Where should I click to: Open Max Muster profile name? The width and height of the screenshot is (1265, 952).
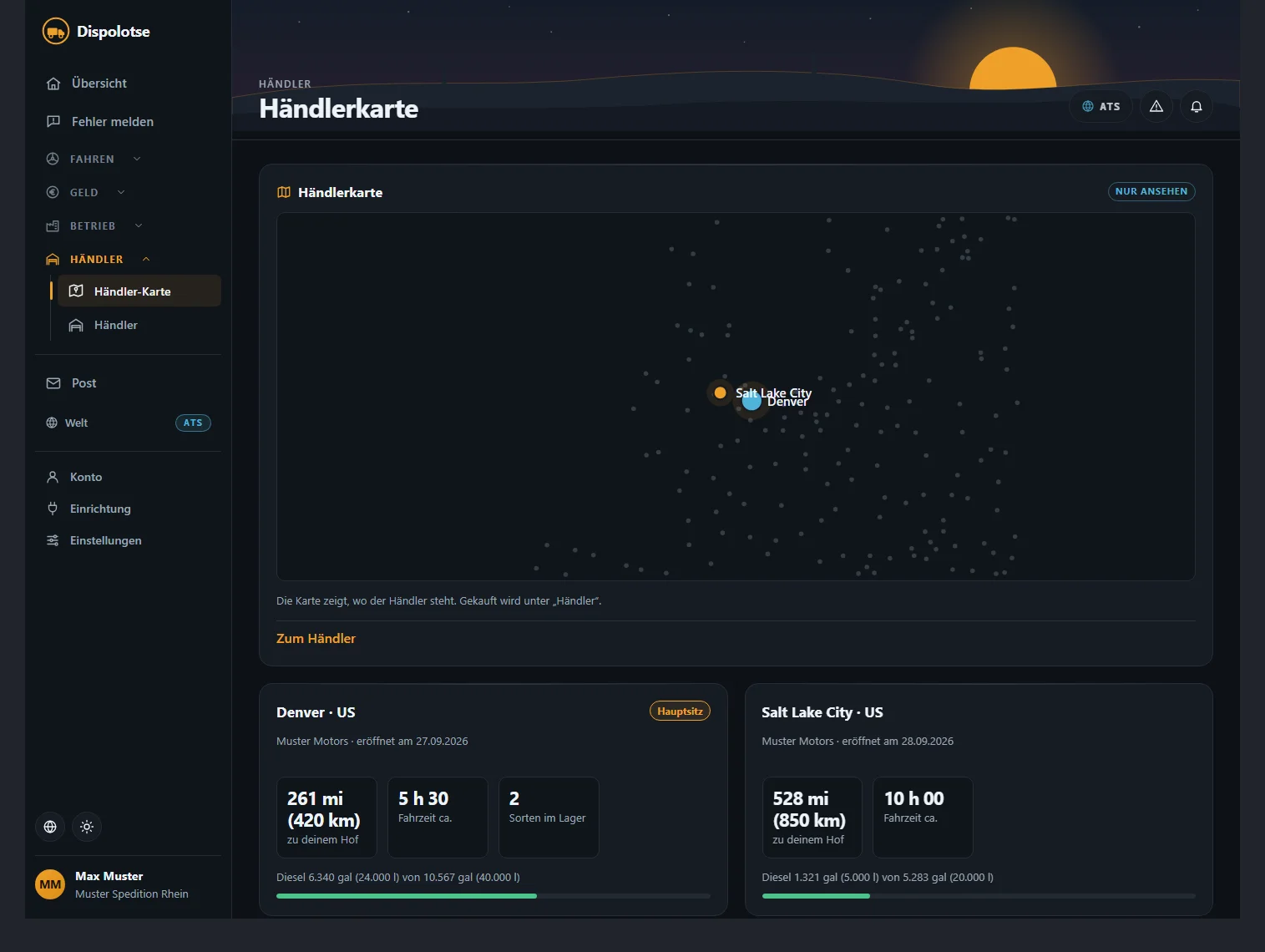109,876
